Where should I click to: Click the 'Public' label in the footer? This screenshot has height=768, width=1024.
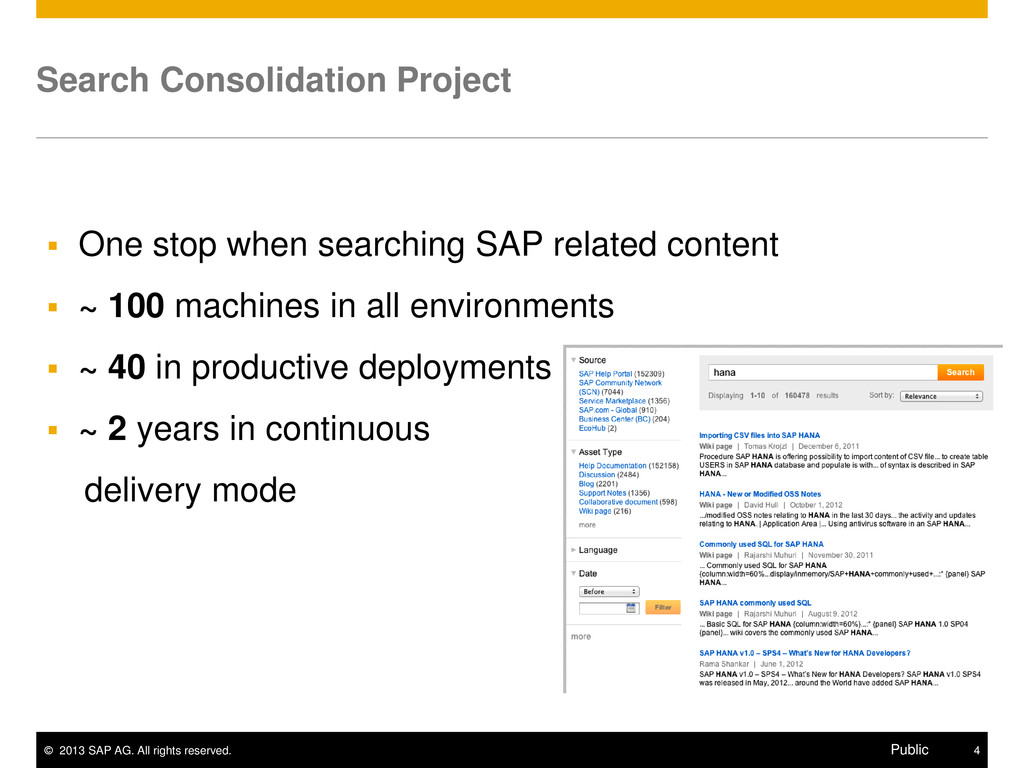(x=909, y=750)
